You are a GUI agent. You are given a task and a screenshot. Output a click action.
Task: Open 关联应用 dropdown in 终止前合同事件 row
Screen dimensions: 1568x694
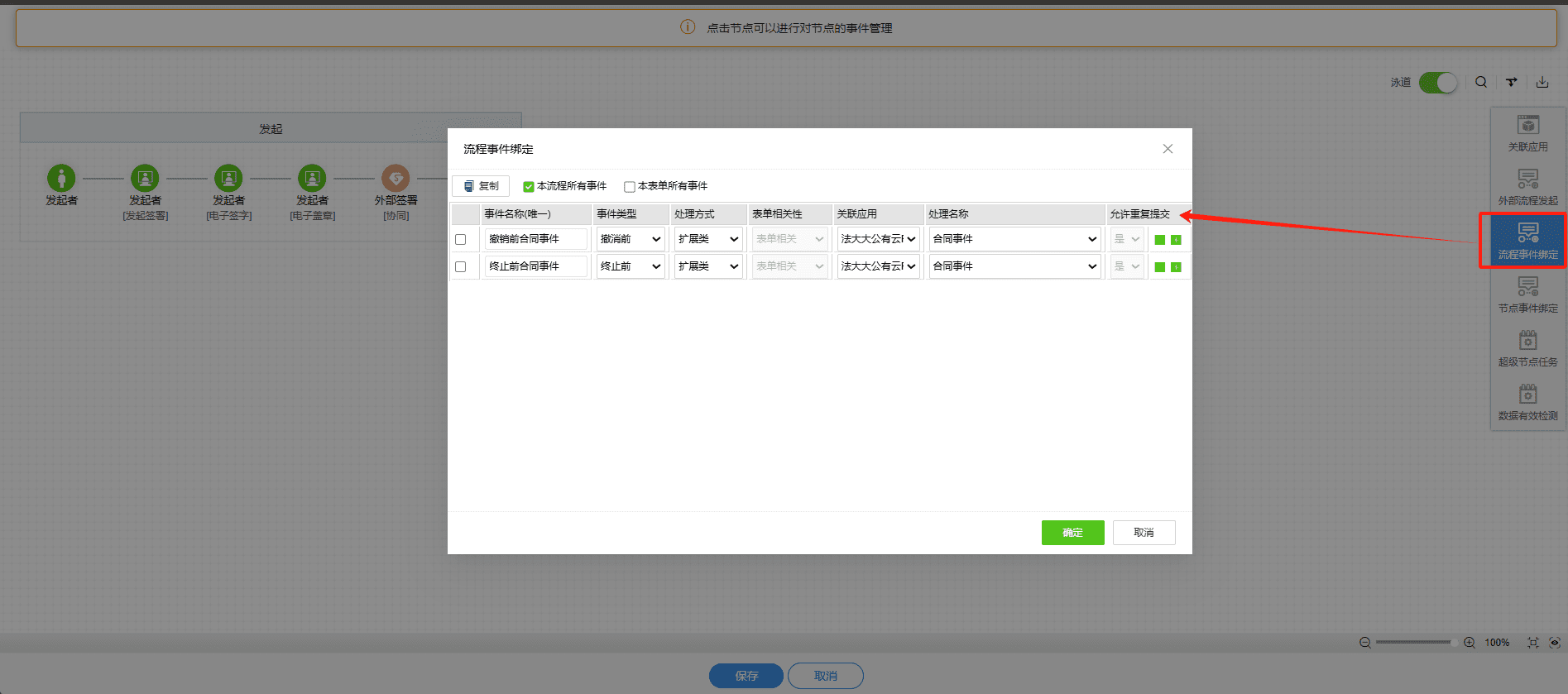(x=879, y=266)
